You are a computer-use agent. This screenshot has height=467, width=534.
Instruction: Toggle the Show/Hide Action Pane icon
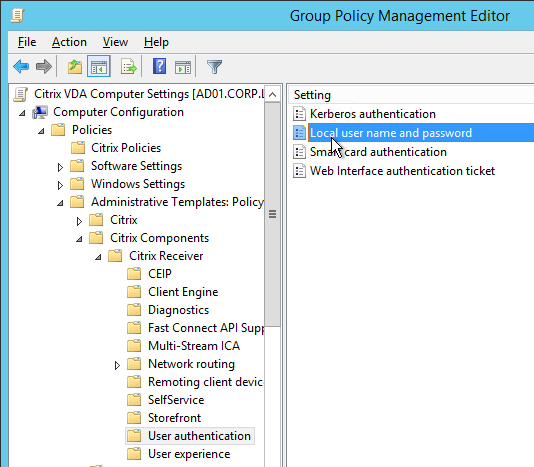[x=183, y=67]
